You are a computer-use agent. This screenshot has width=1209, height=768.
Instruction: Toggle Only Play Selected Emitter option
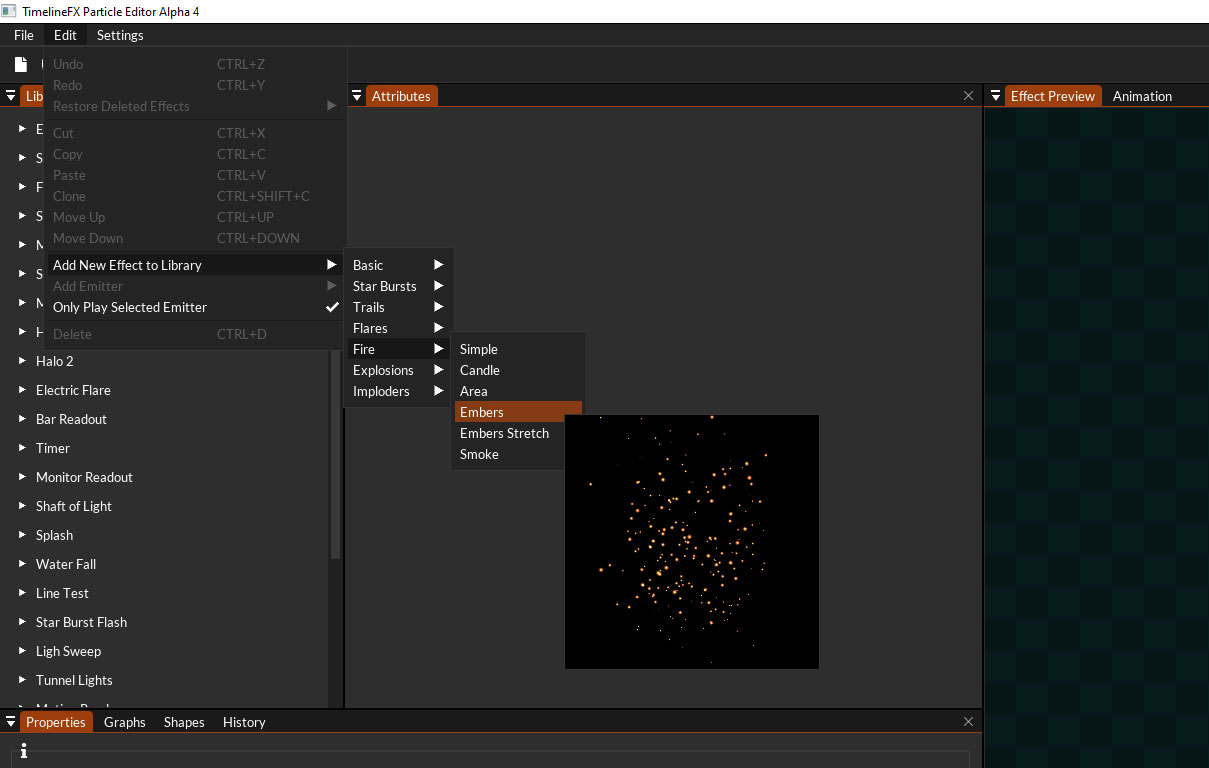point(130,307)
